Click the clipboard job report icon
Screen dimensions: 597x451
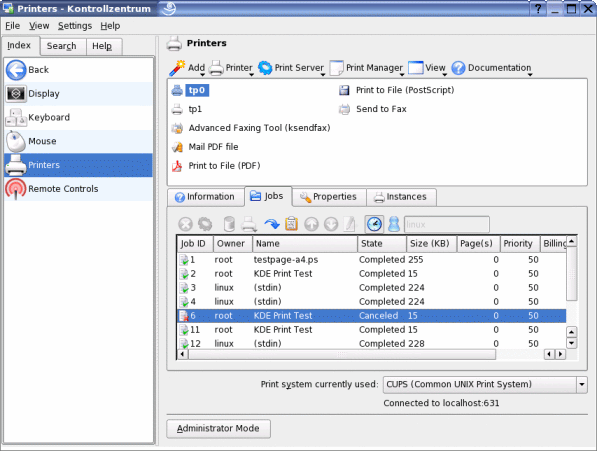coord(291,224)
